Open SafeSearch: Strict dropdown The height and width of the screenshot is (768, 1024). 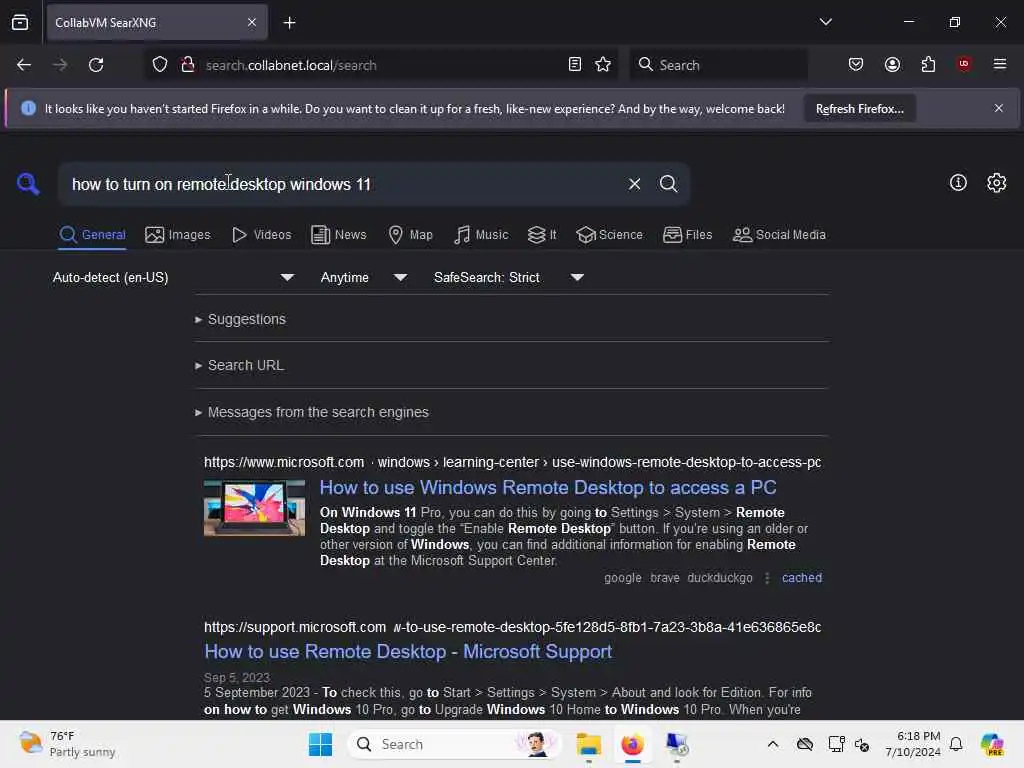(x=509, y=278)
